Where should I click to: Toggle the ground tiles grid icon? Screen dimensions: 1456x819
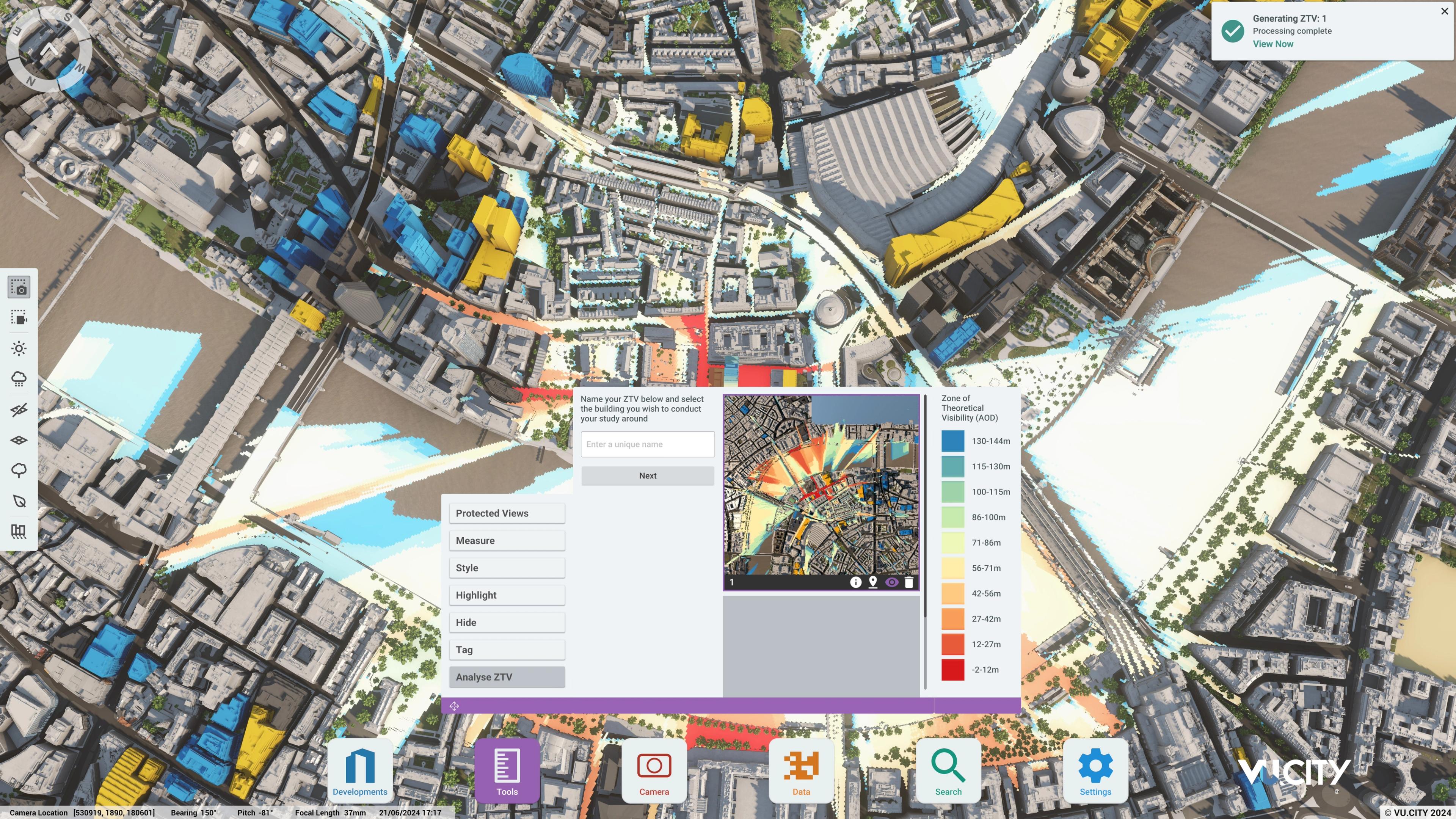pos(19,440)
